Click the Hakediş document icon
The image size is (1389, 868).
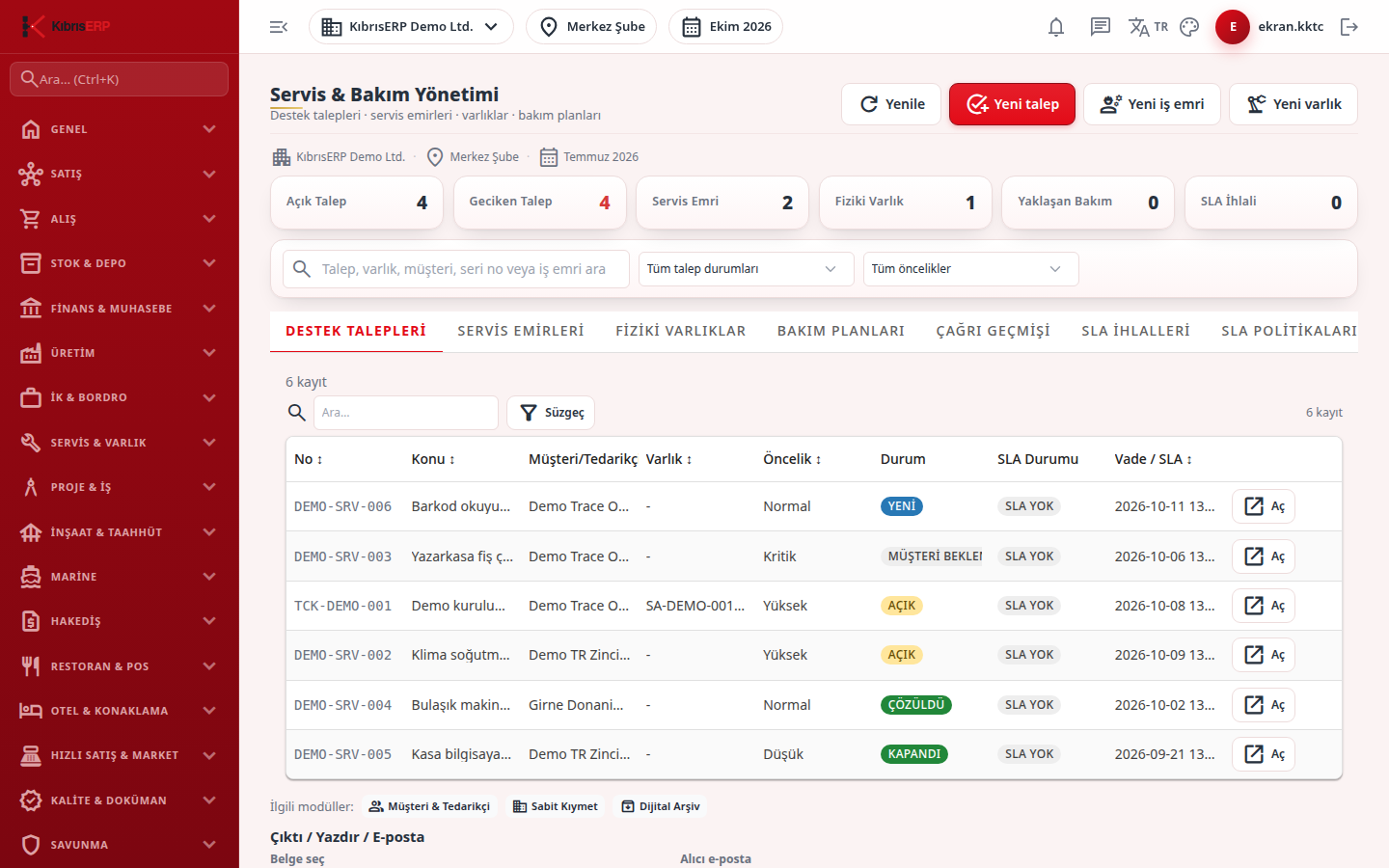[31, 621]
